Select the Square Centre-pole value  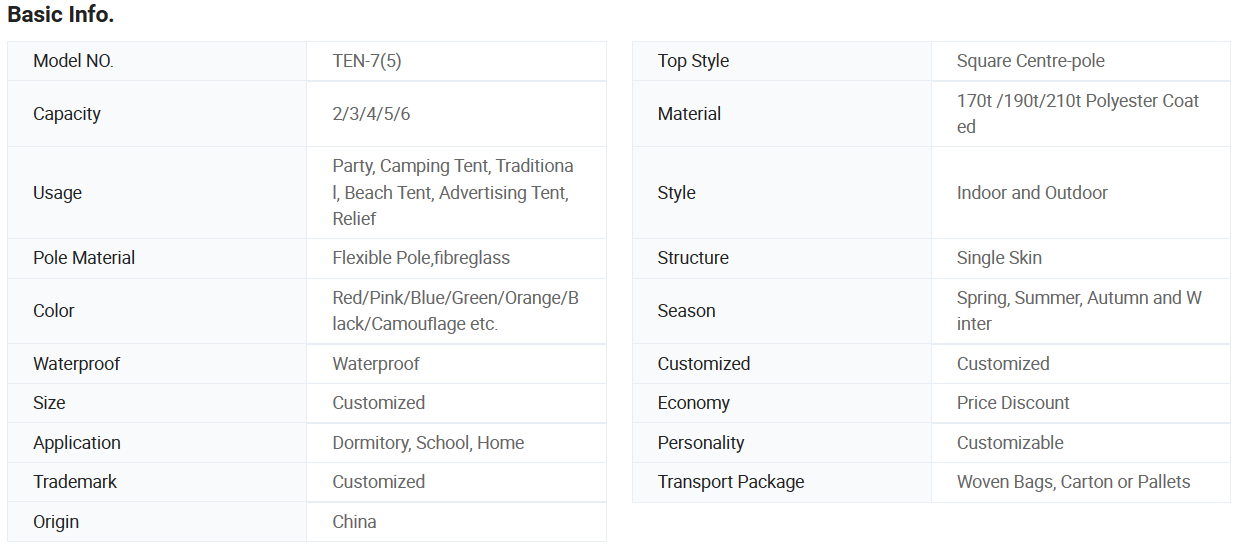pyautogui.click(x=1030, y=61)
